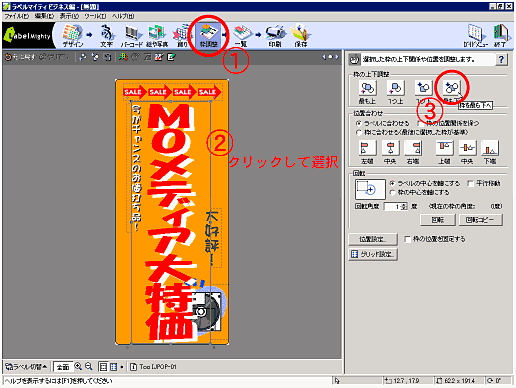Open the ツール (Tools) menu
The height and width of the screenshot is (388, 516).
coord(95,16)
